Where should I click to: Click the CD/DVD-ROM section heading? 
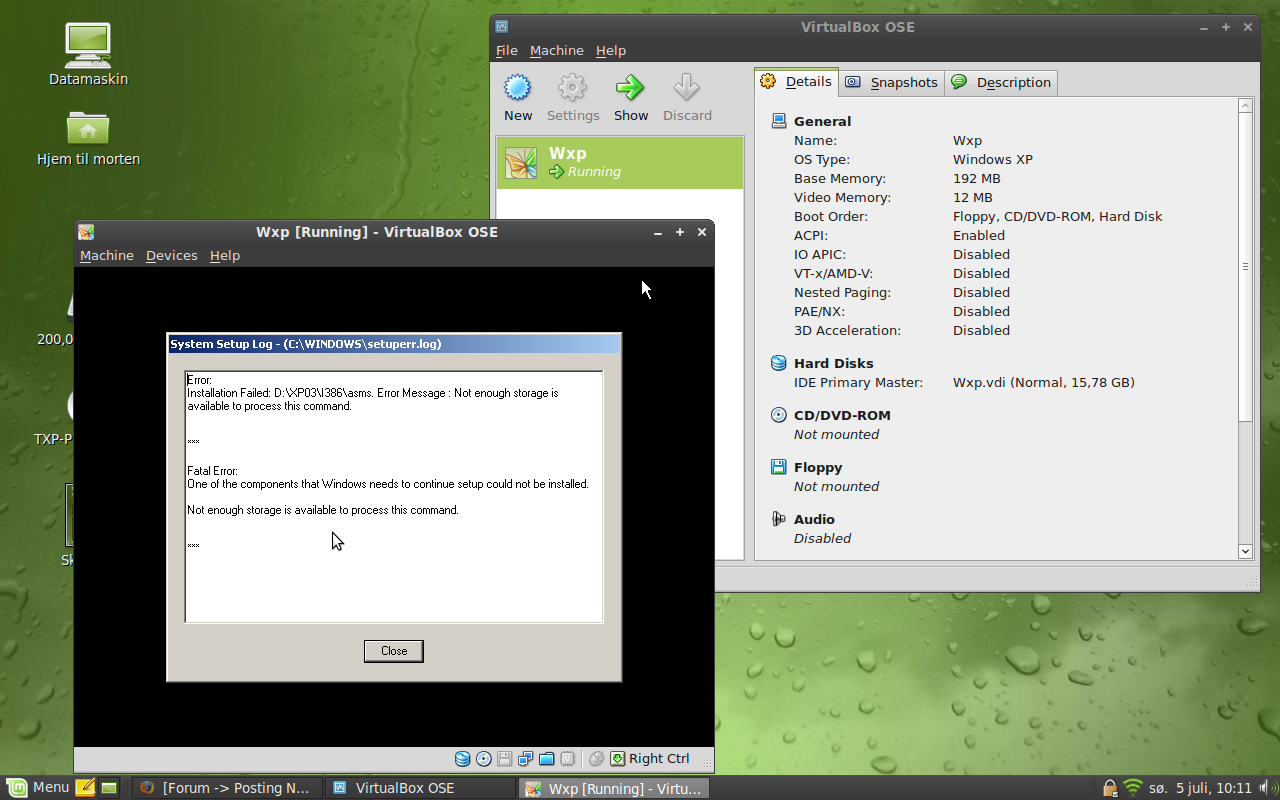(x=842, y=415)
